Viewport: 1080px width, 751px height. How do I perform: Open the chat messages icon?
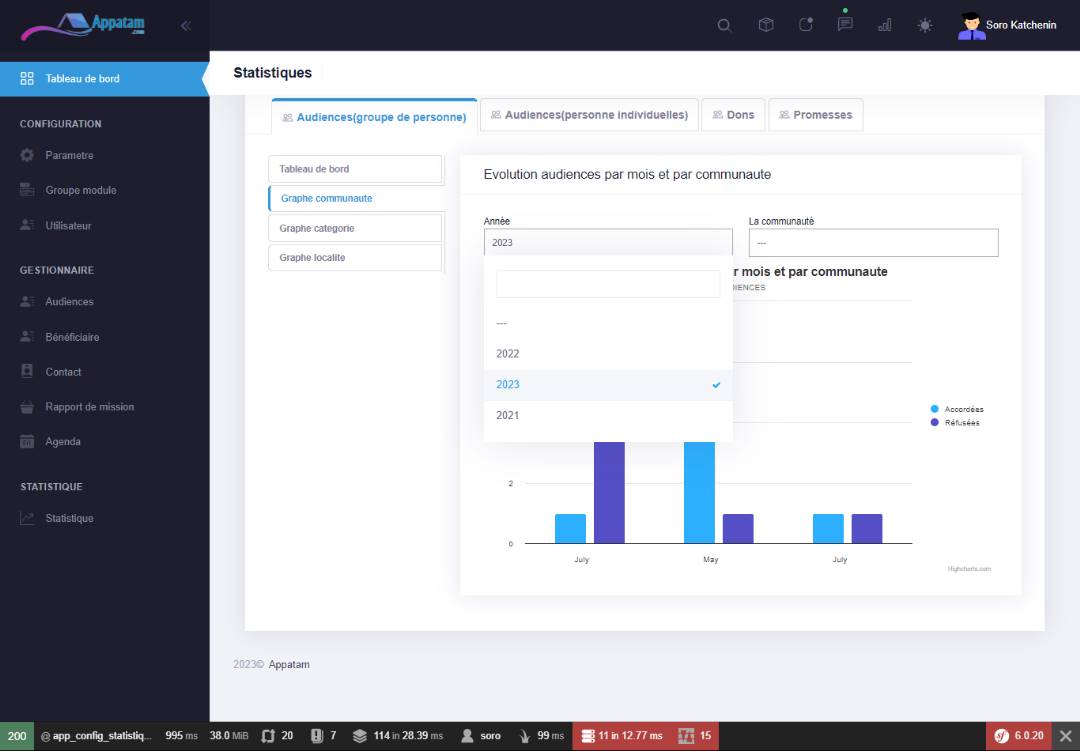[x=845, y=25]
